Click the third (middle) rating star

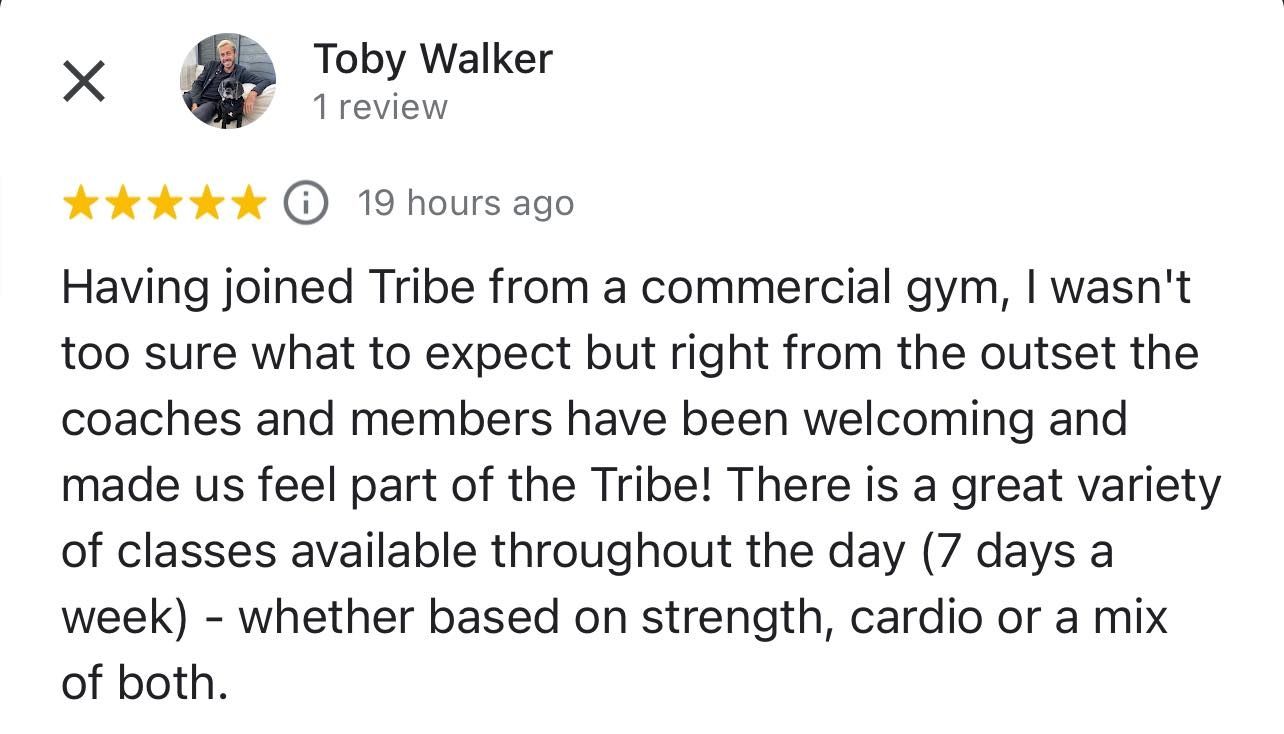click(x=164, y=204)
